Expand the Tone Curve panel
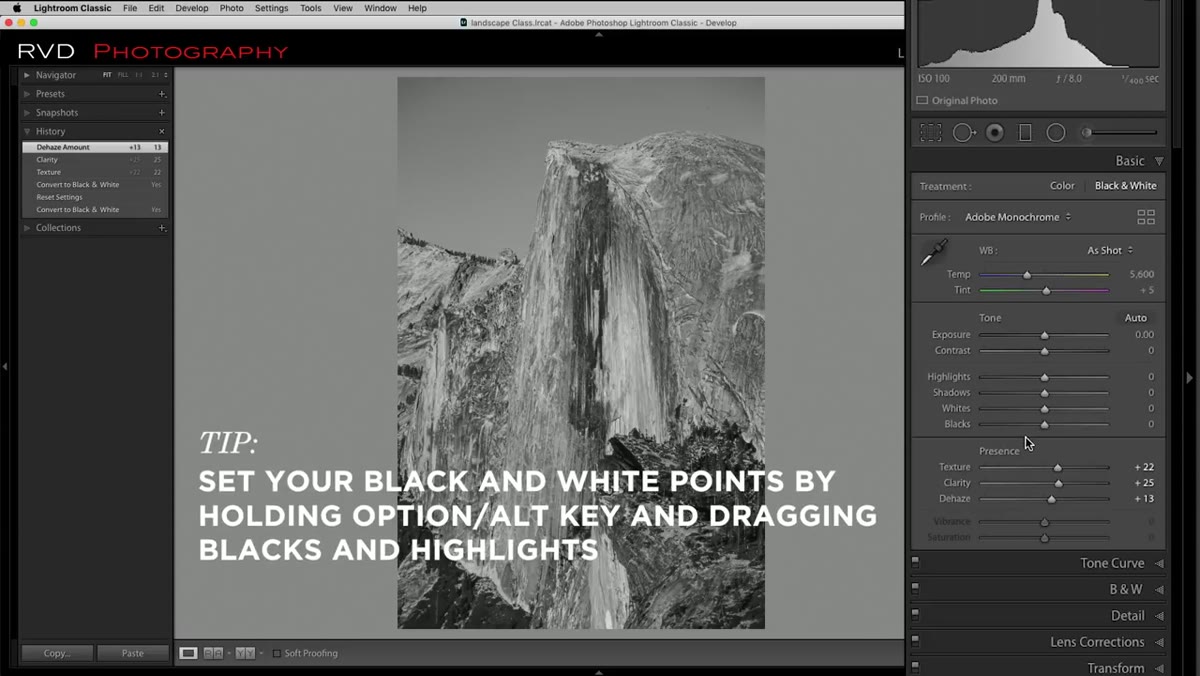Image resolution: width=1200 pixels, height=676 pixels. [1159, 564]
